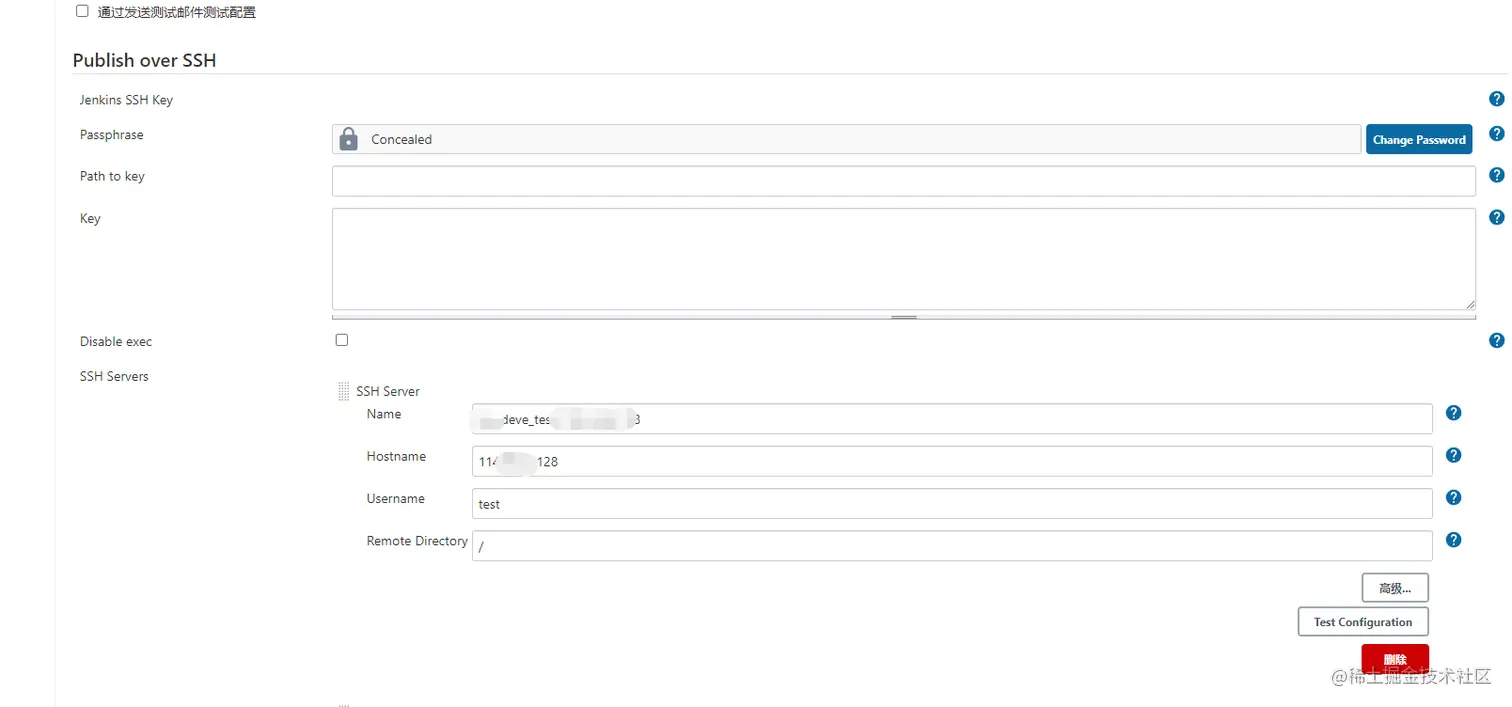This screenshot has height=707, width=1512.
Task: Open help icon for SSH Server Name
Action: (1454, 413)
